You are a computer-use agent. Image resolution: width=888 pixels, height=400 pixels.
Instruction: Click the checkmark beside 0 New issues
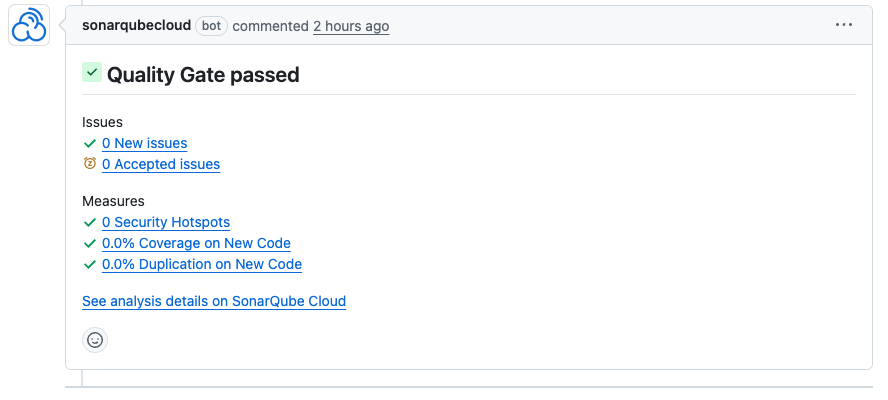[x=90, y=144]
